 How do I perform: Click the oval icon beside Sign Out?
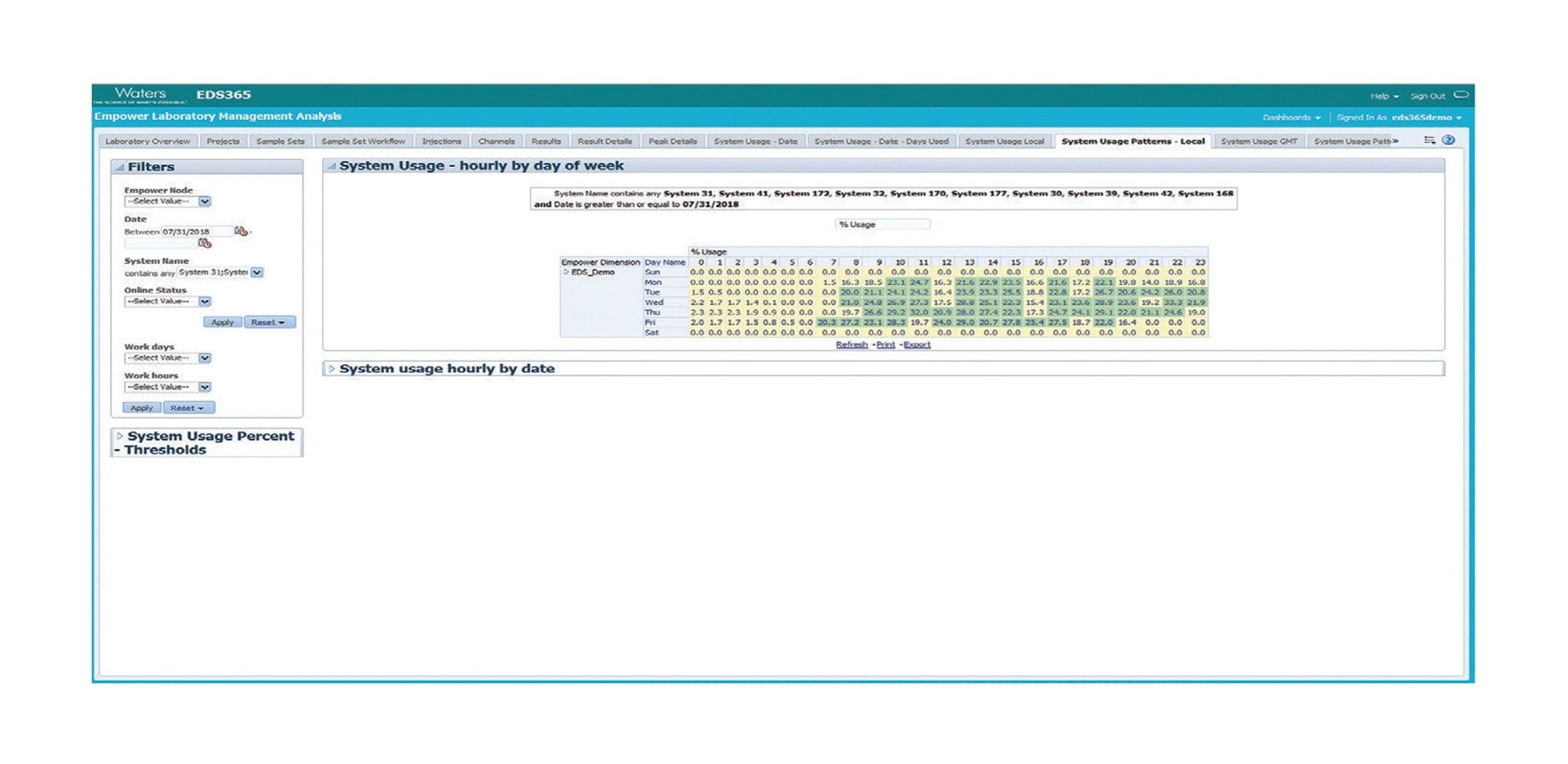tap(1461, 95)
